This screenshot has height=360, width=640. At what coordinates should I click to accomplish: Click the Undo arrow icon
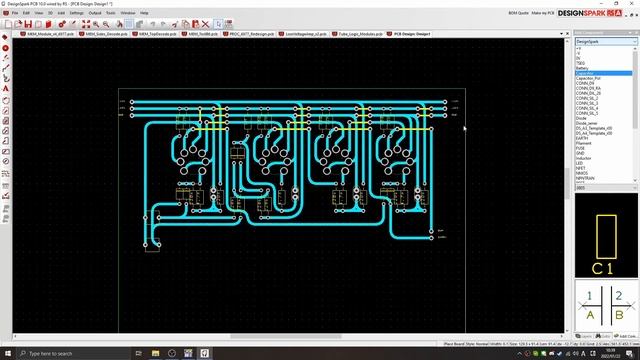(153, 24)
